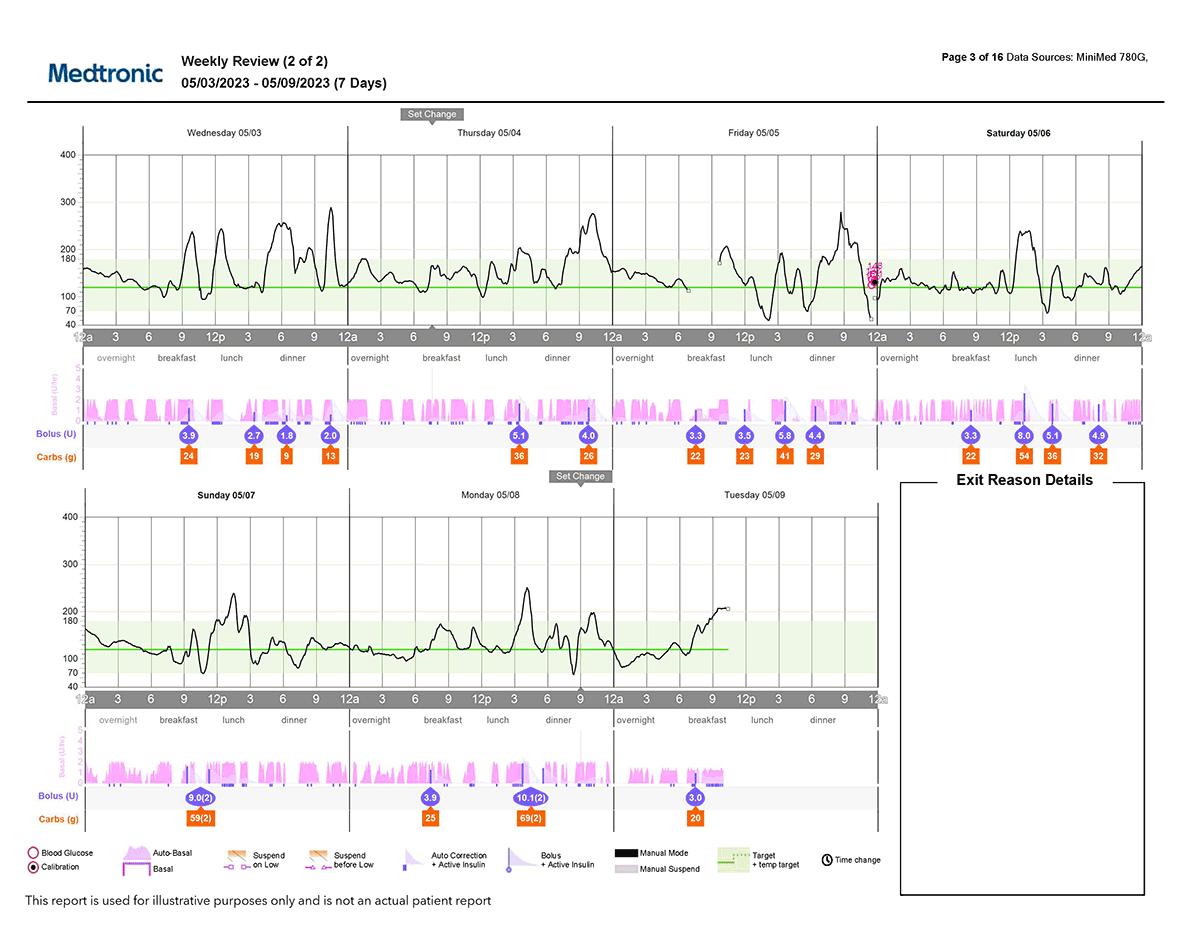Click Saturday's 5.1 U bolus bubble

[x=1052, y=436]
